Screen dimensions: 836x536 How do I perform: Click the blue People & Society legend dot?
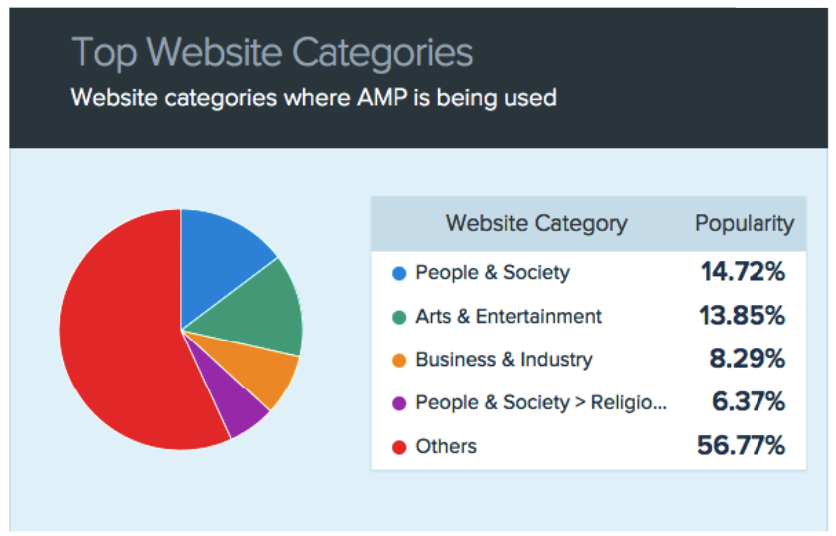pos(399,274)
